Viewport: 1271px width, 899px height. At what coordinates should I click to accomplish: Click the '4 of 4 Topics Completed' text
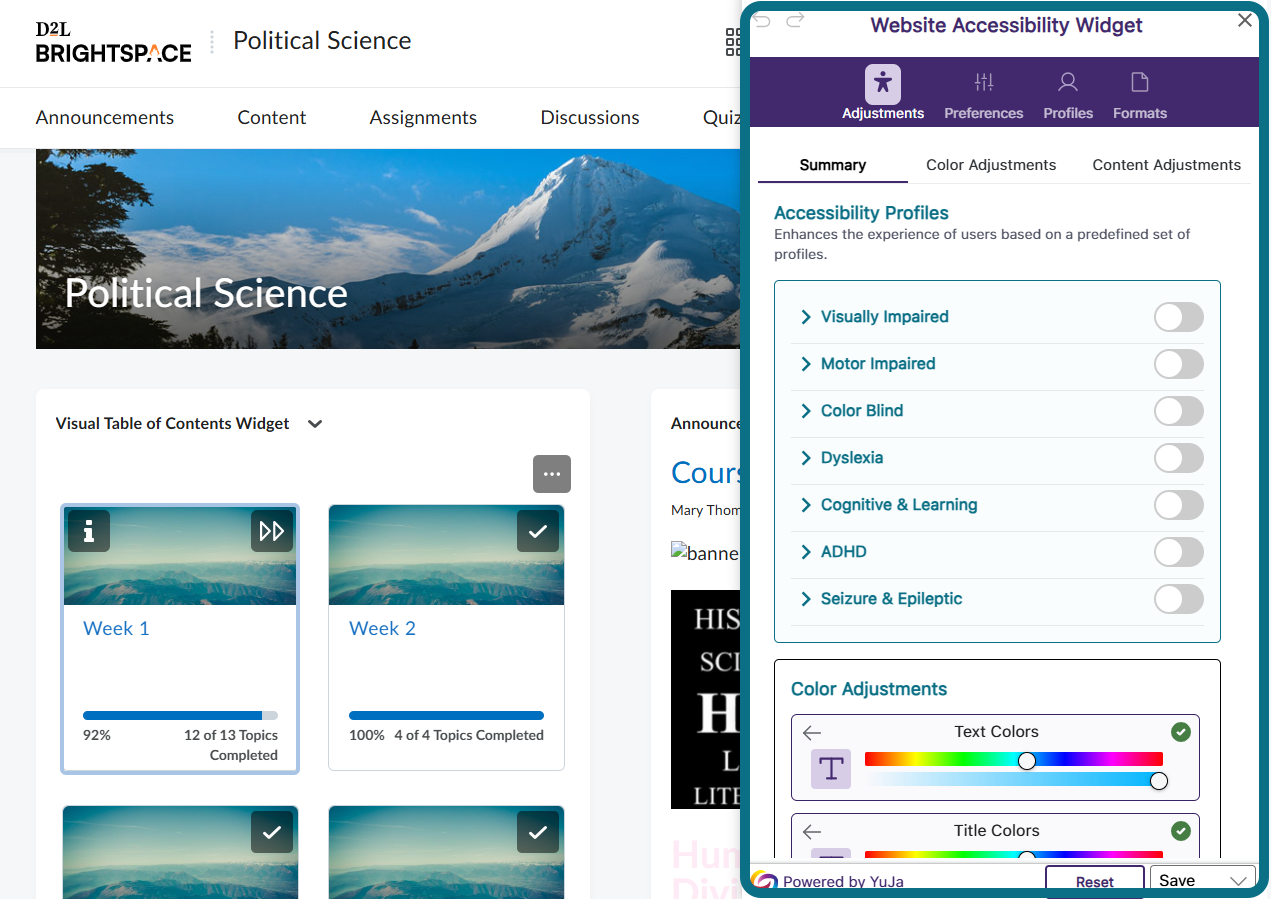coord(469,735)
